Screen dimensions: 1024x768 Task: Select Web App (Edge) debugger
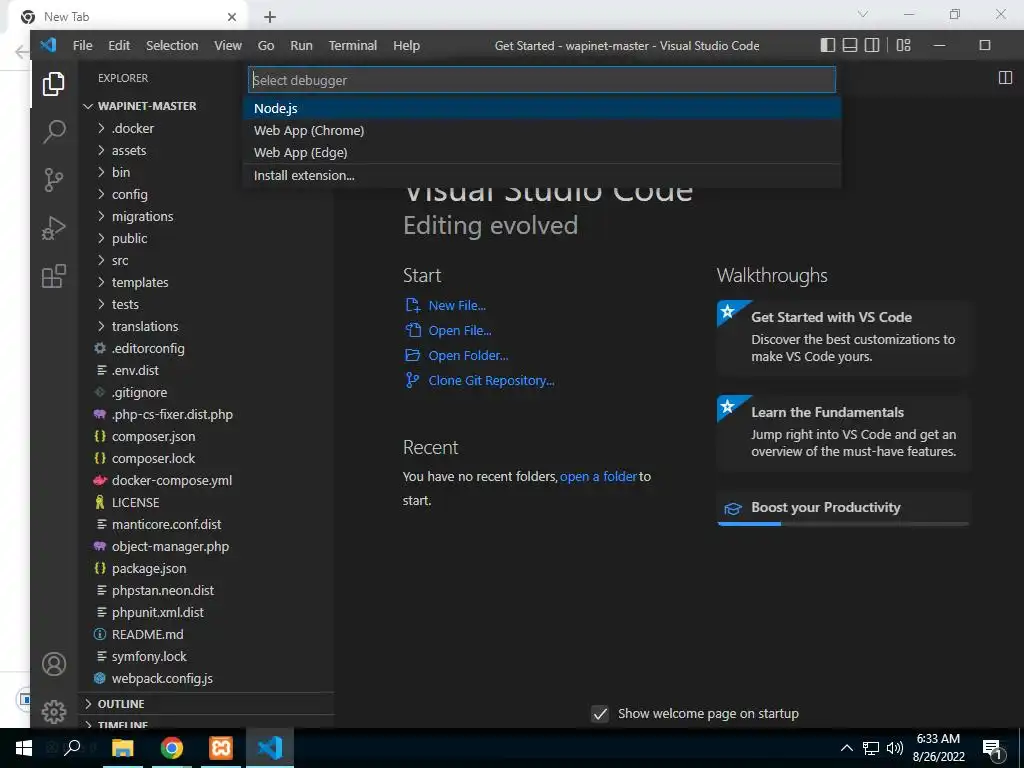click(541, 153)
